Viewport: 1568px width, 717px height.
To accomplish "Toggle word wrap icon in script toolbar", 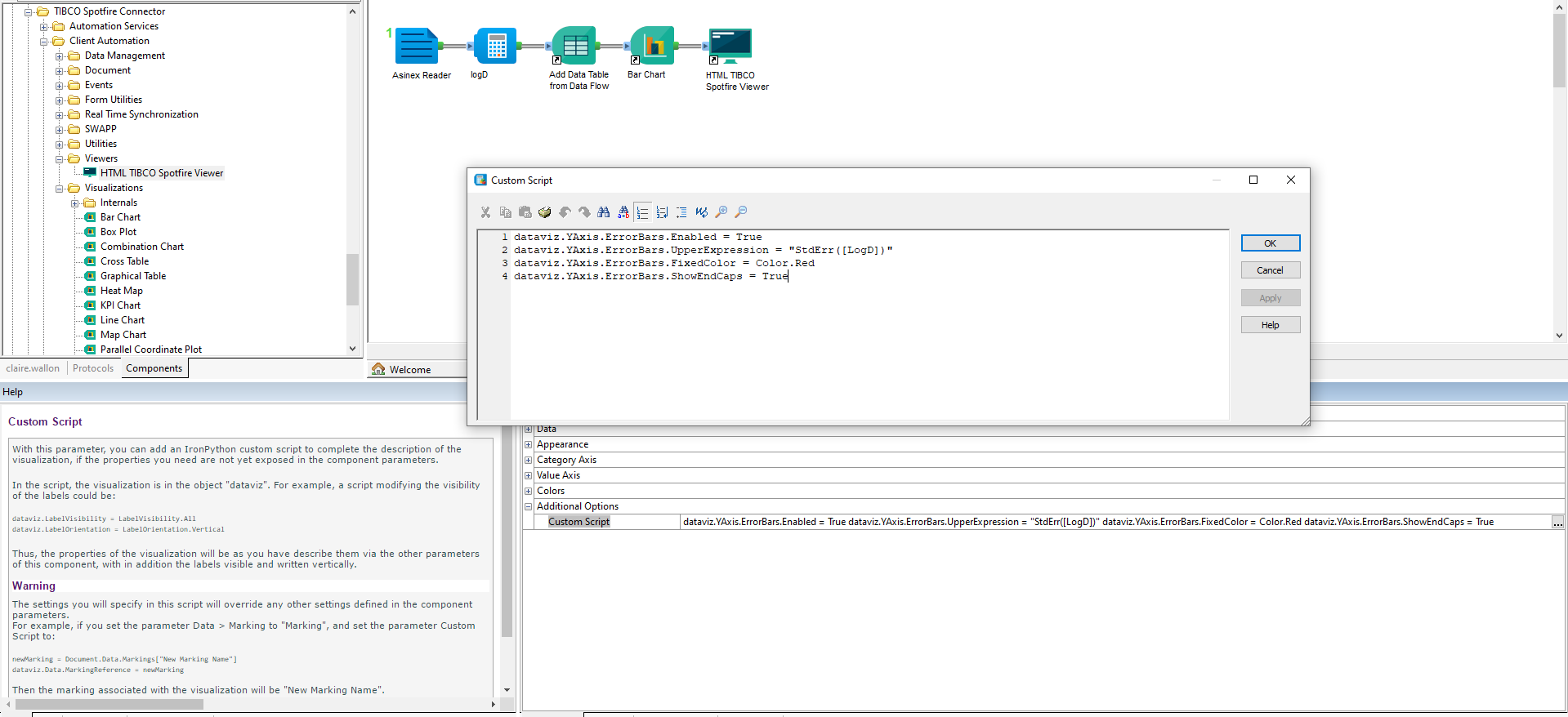I will (702, 212).
